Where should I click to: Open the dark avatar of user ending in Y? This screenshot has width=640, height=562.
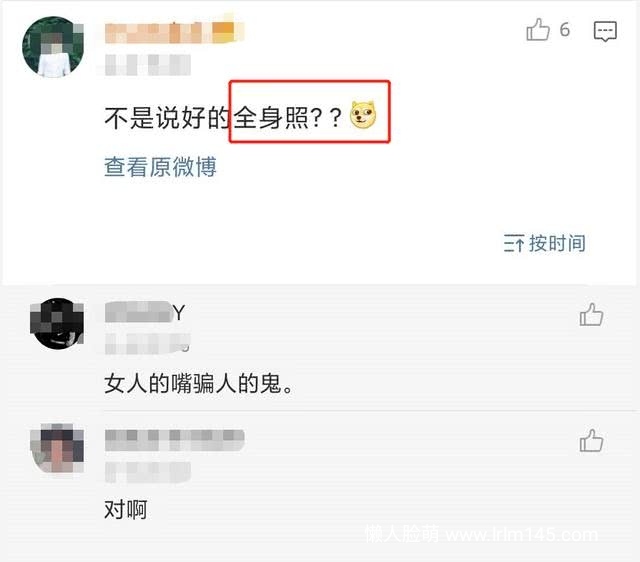pyautogui.click(x=57, y=323)
